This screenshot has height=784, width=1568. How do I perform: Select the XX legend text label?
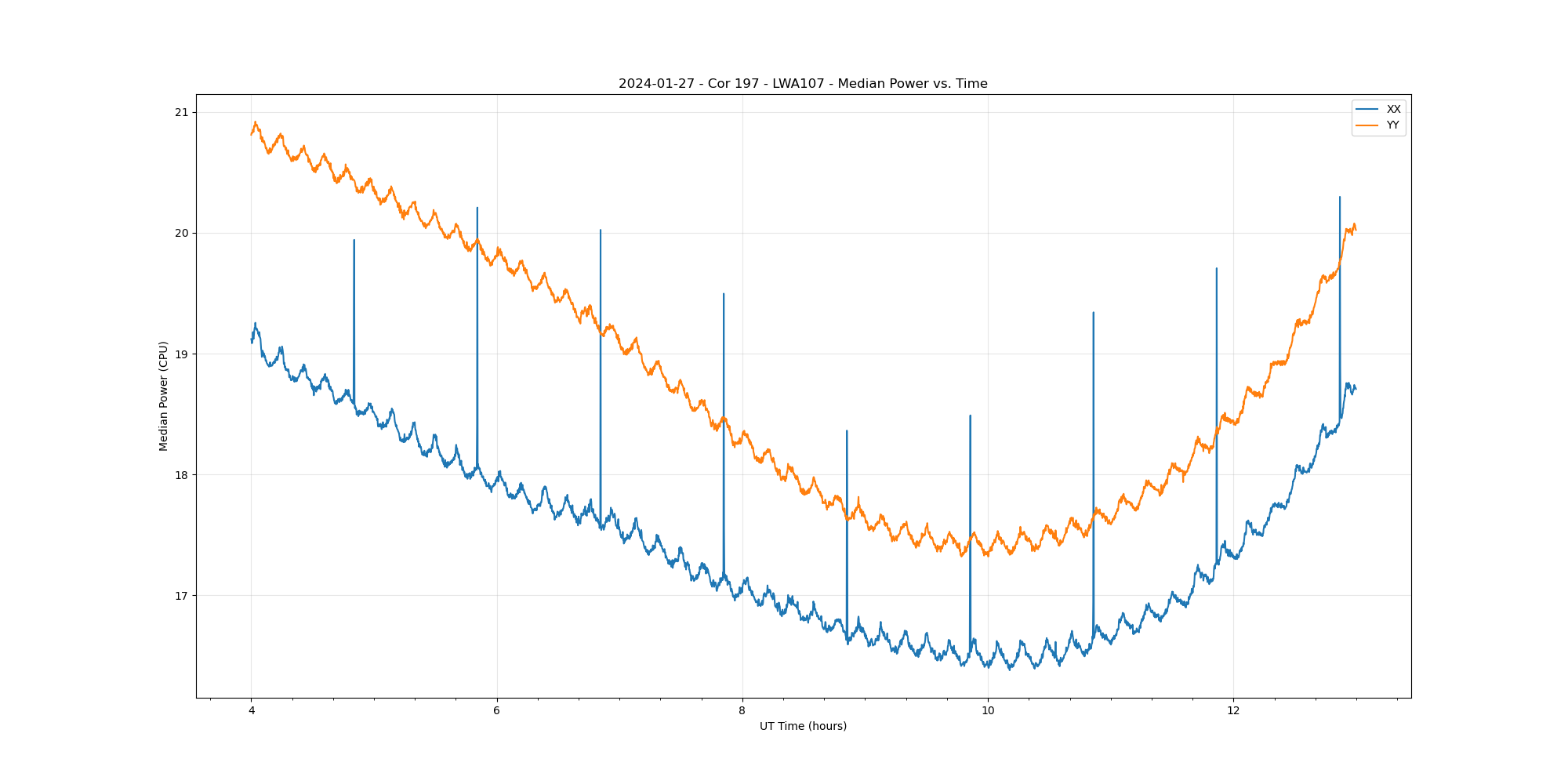(1393, 109)
